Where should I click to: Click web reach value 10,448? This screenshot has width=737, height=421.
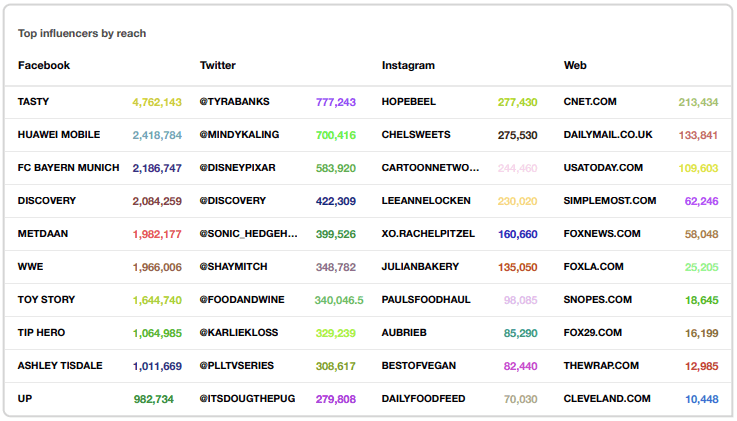702,399
